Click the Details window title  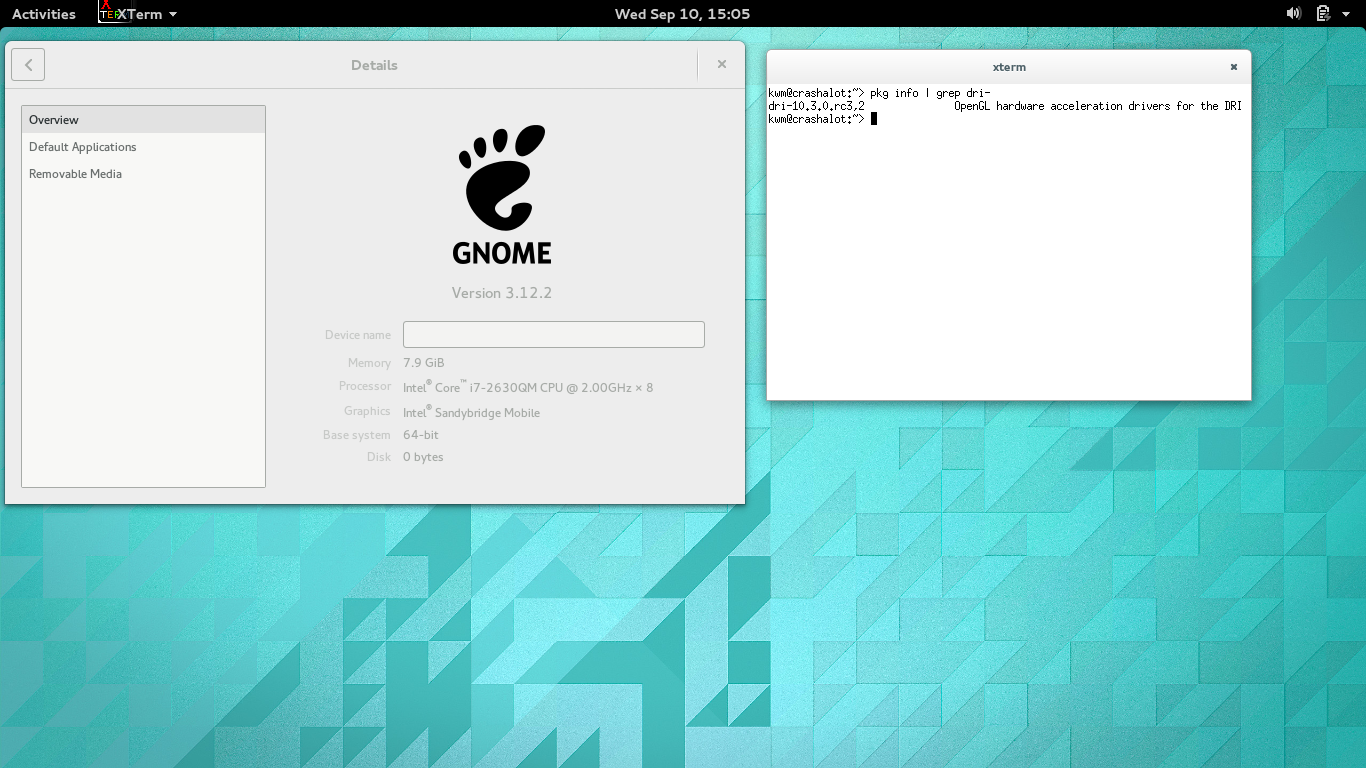point(374,65)
